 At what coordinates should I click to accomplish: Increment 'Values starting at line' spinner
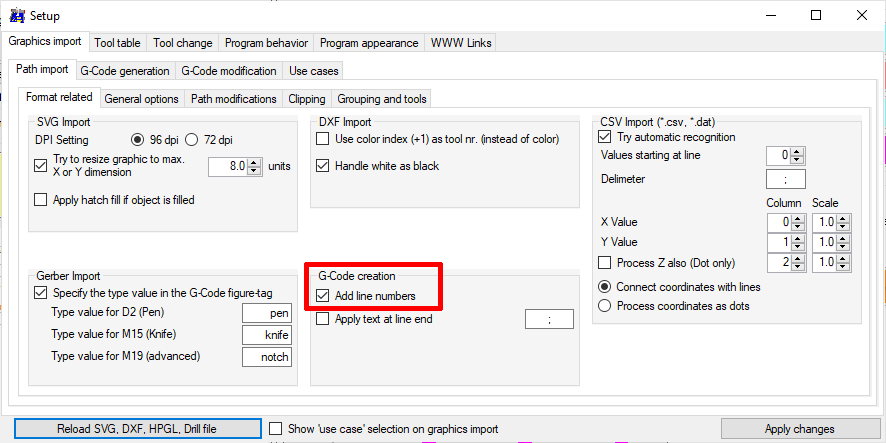click(798, 151)
